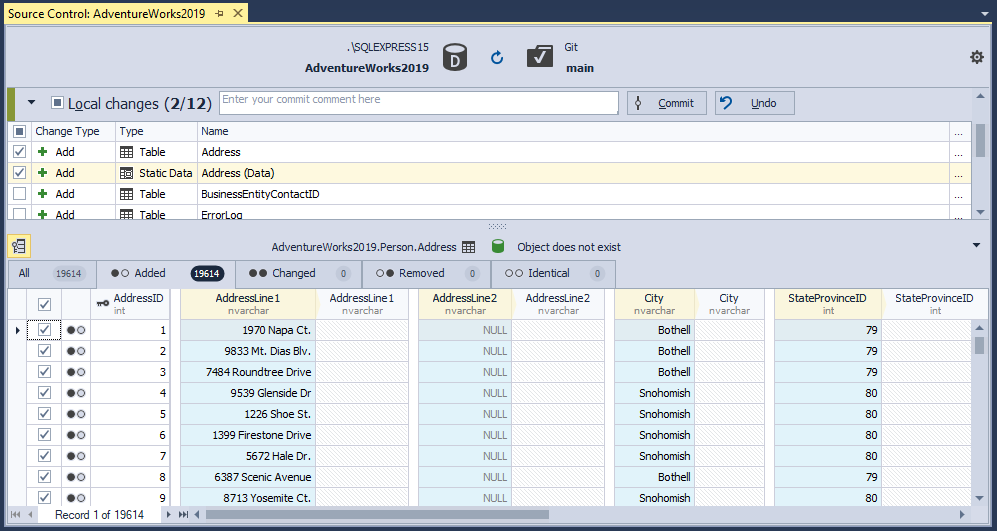Select the Record 1 of 19614 indicator
The height and width of the screenshot is (531, 997).
(99, 514)
